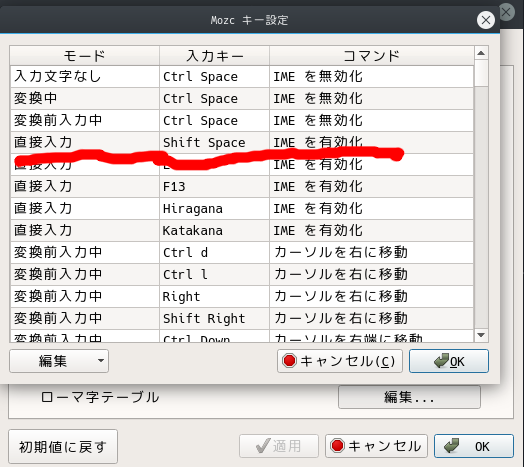Open ローマ字テーブル 編集... button in background window
Viewport: 524px width, 467px height.
(x=409, y=397)
